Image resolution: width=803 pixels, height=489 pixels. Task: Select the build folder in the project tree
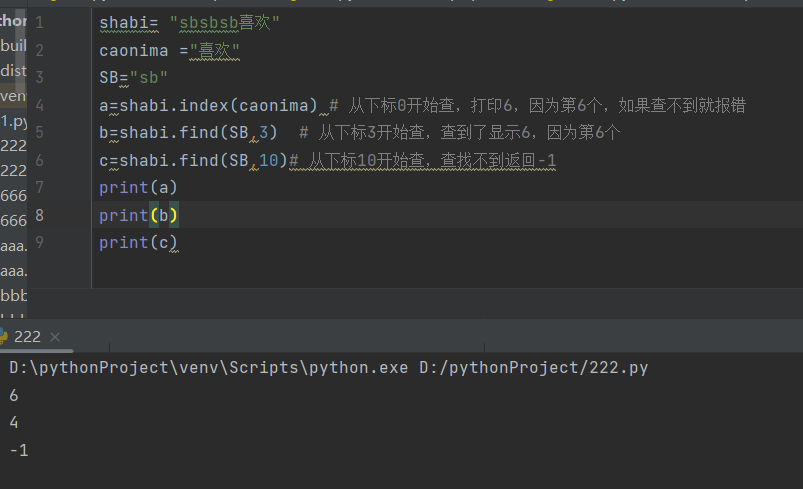pyautogui.click(x=13, y=46)
